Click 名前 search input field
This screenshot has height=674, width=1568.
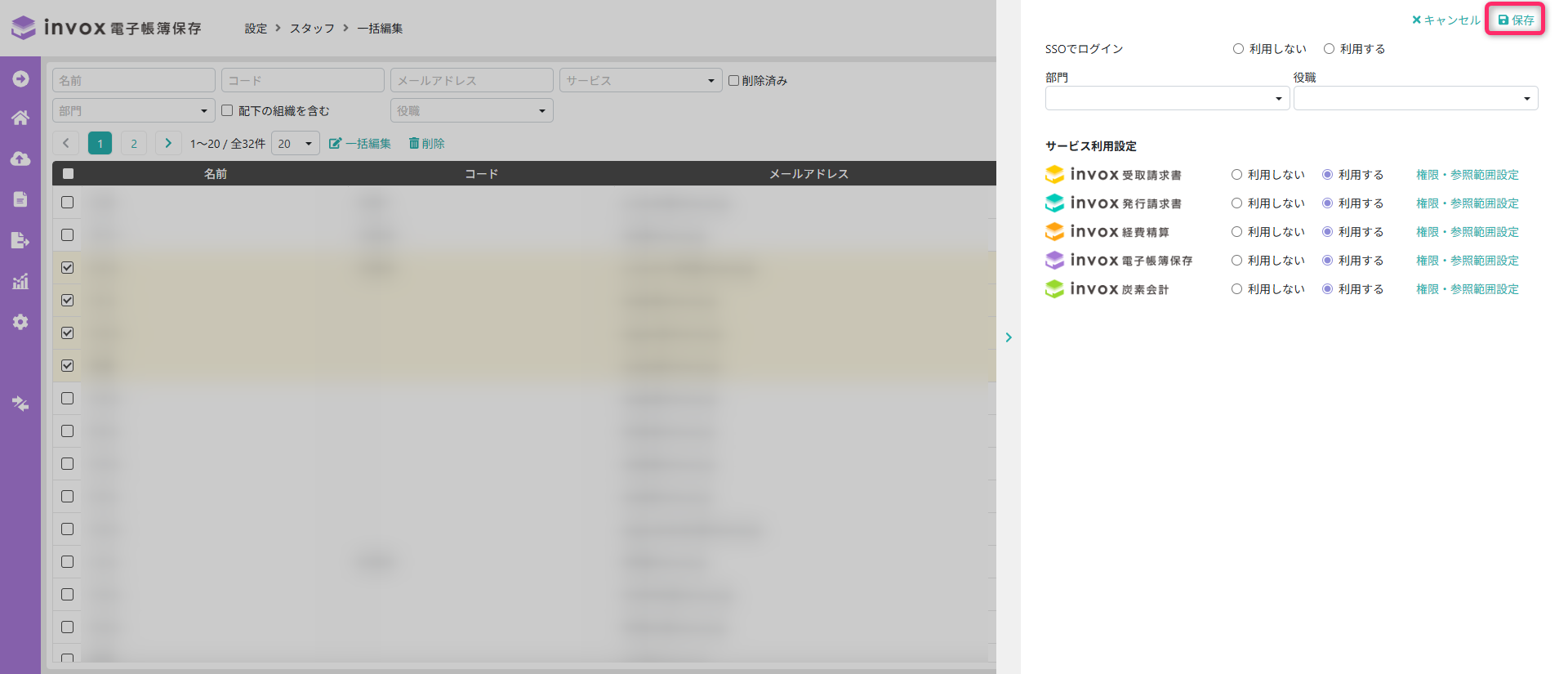point(134,80)
